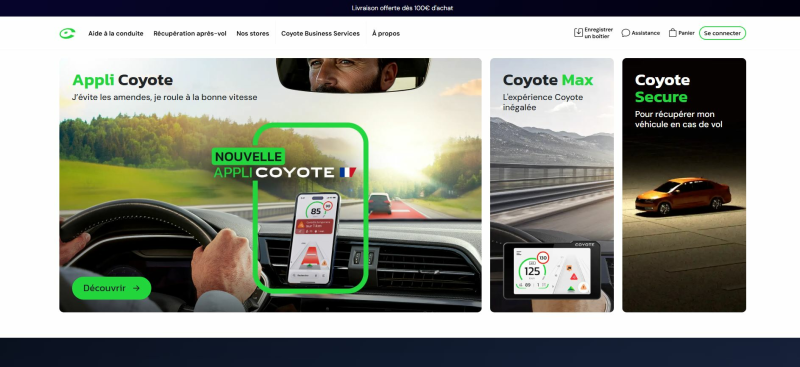Open the Coyote Max card
This screenshot has height=367, width=800.
point(552,185)
